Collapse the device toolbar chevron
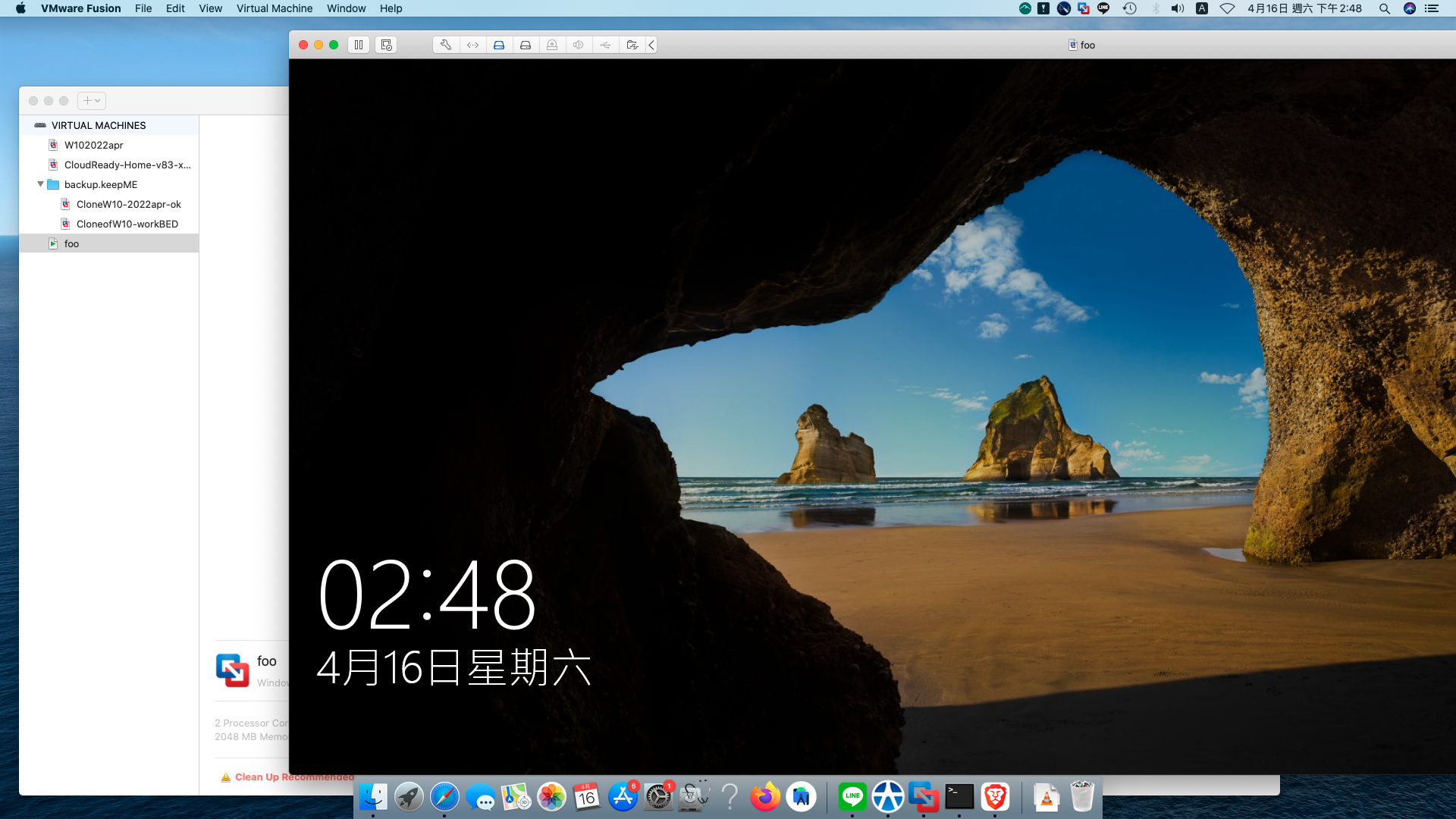Image resolution: width=1456 pixels, height=819 pixels. coord(651,45)
